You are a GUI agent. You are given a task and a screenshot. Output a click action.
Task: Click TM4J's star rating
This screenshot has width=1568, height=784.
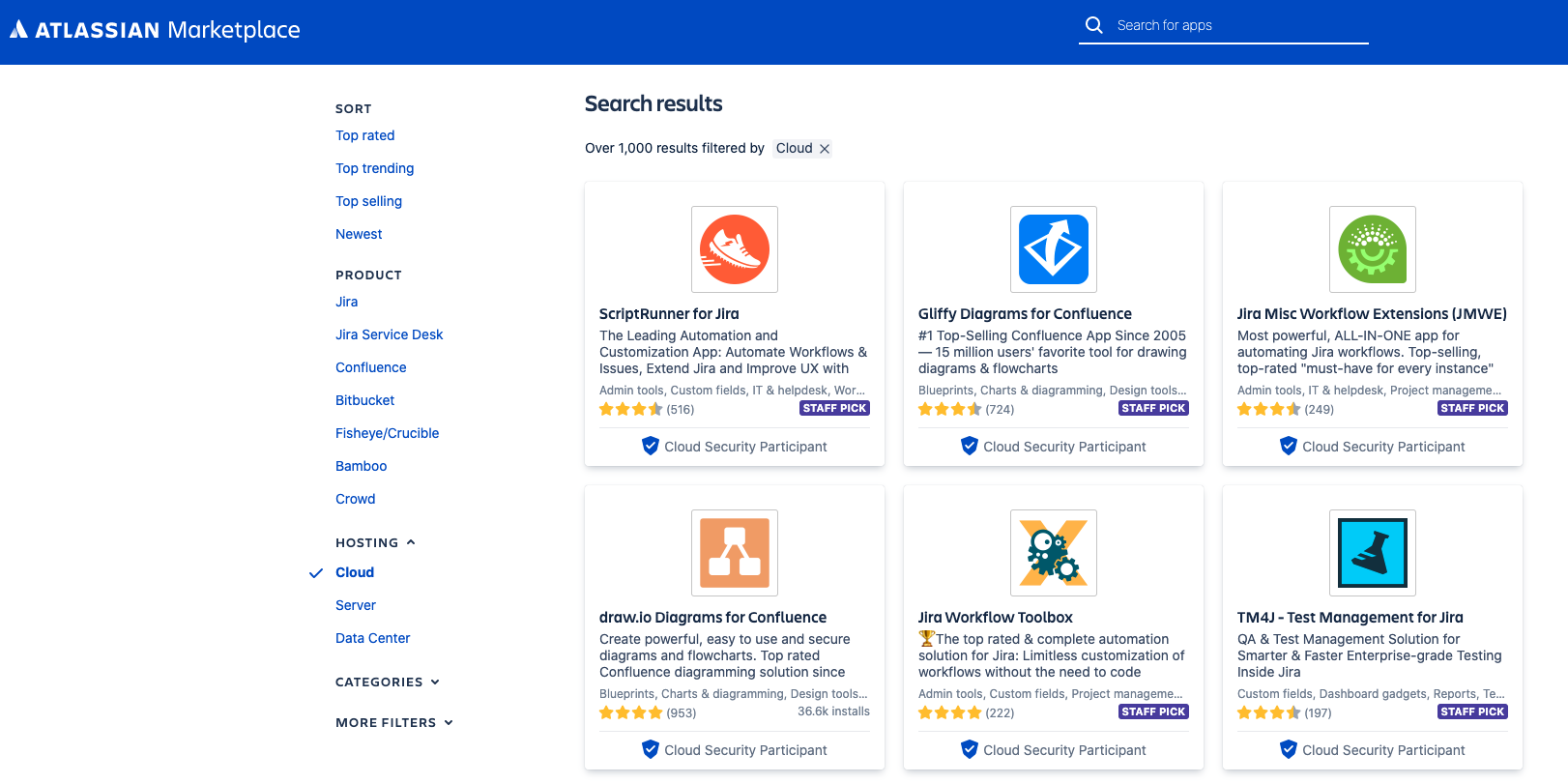click(x=1269, y=712)
